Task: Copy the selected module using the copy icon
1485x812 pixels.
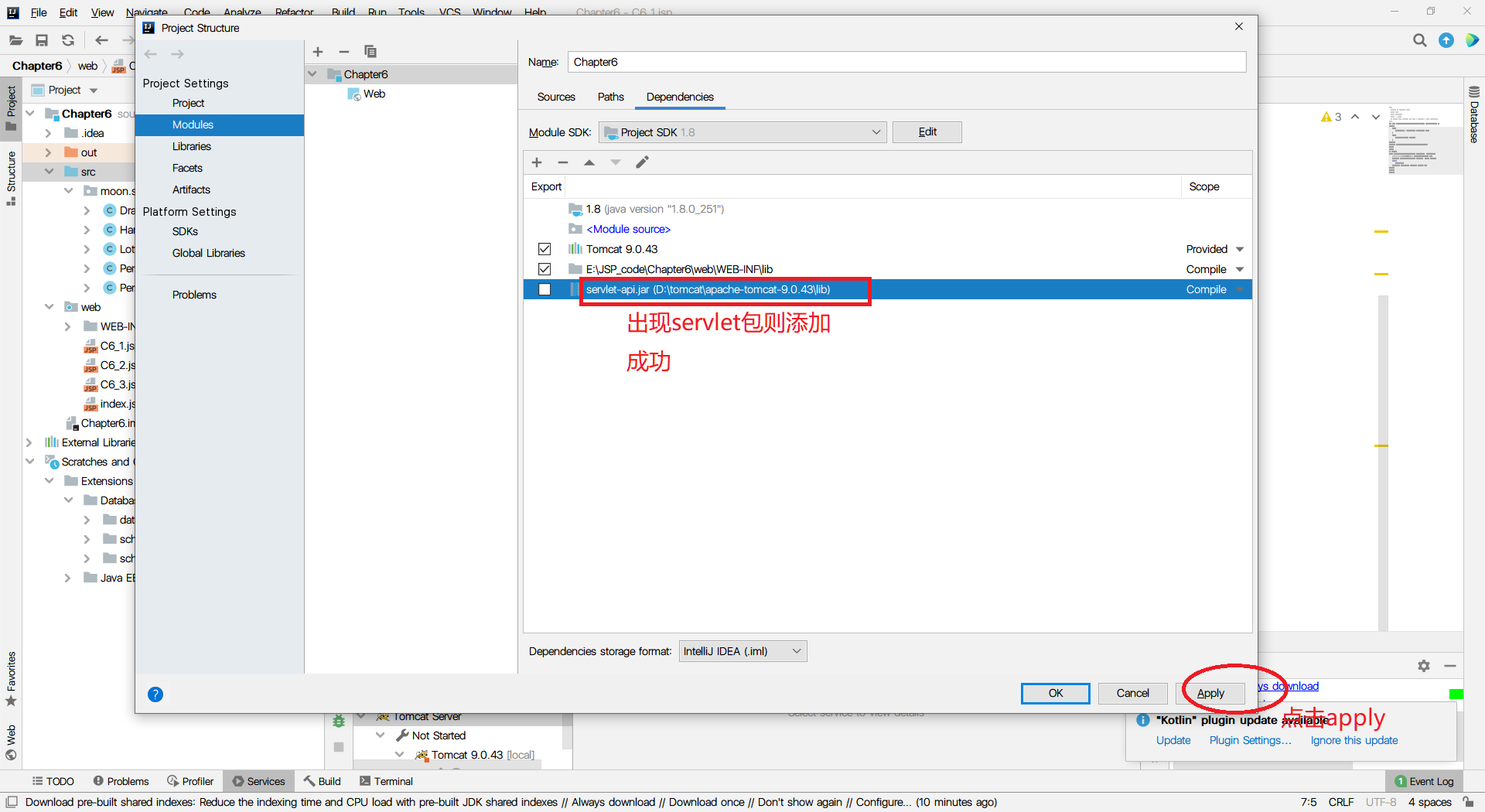Action: [x=370, y=52]
